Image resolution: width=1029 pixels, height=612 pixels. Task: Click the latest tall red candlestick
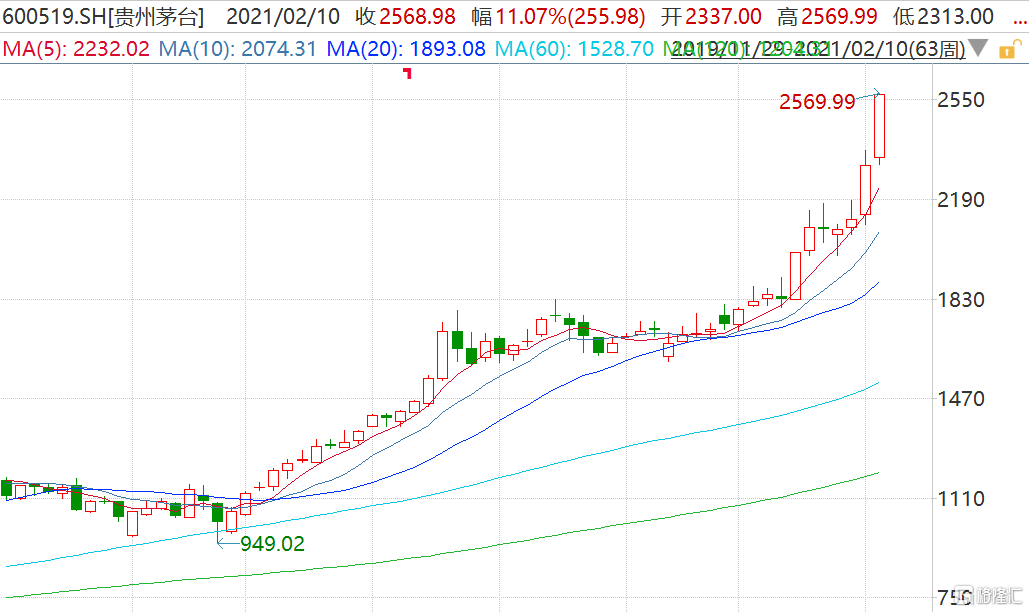tap(879, 125)
